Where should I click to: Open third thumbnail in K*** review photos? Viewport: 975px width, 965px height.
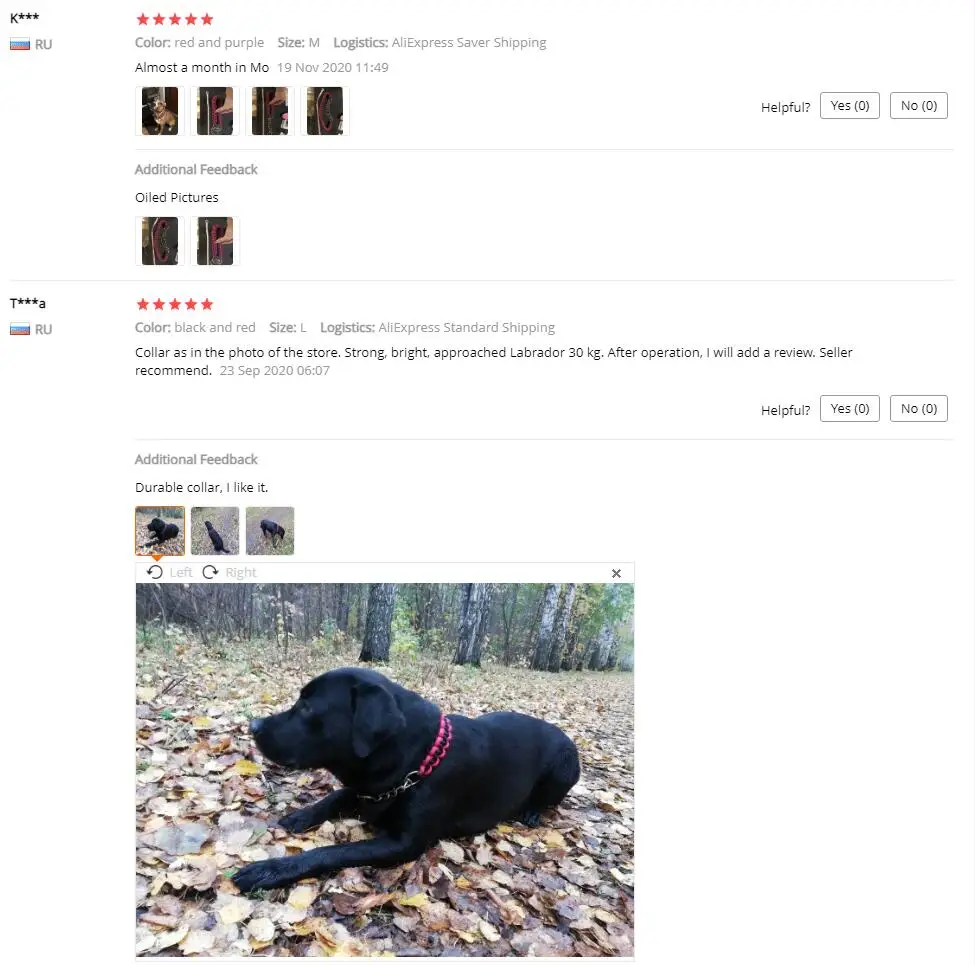coord(270,111)
